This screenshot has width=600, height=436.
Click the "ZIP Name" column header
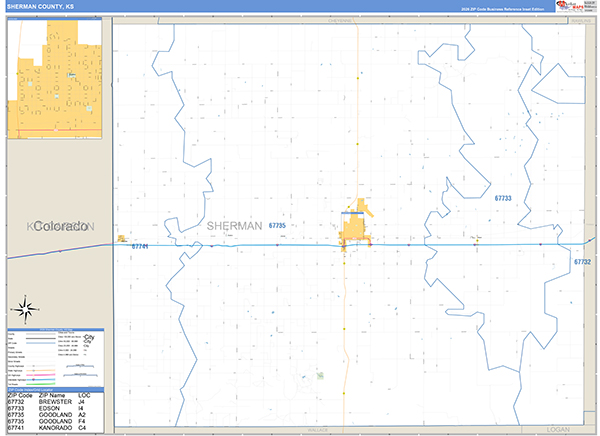point(52,395)
